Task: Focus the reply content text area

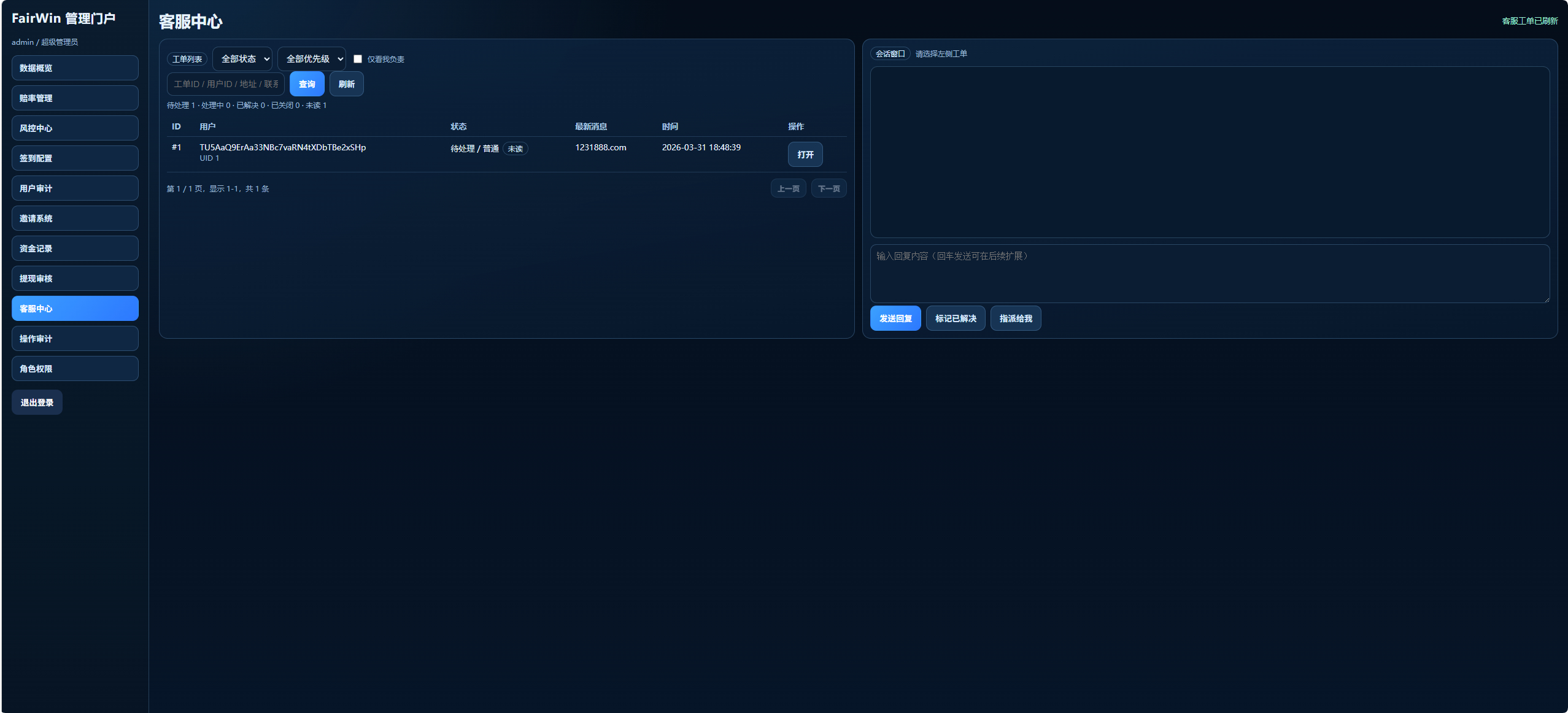Action: click(x=1209, y=273)
